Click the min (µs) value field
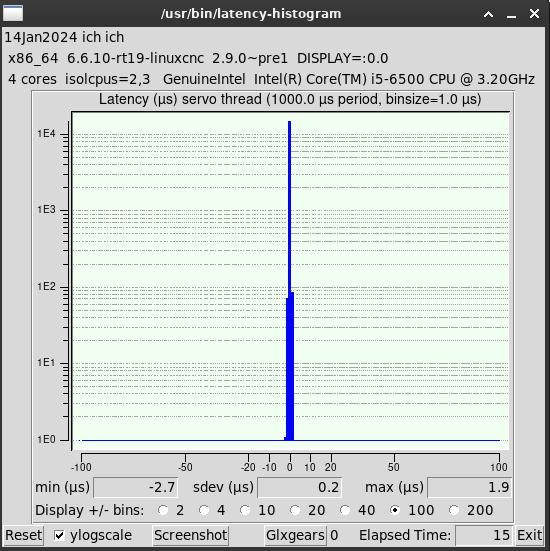The image size is (550, 551). [136, 487]
